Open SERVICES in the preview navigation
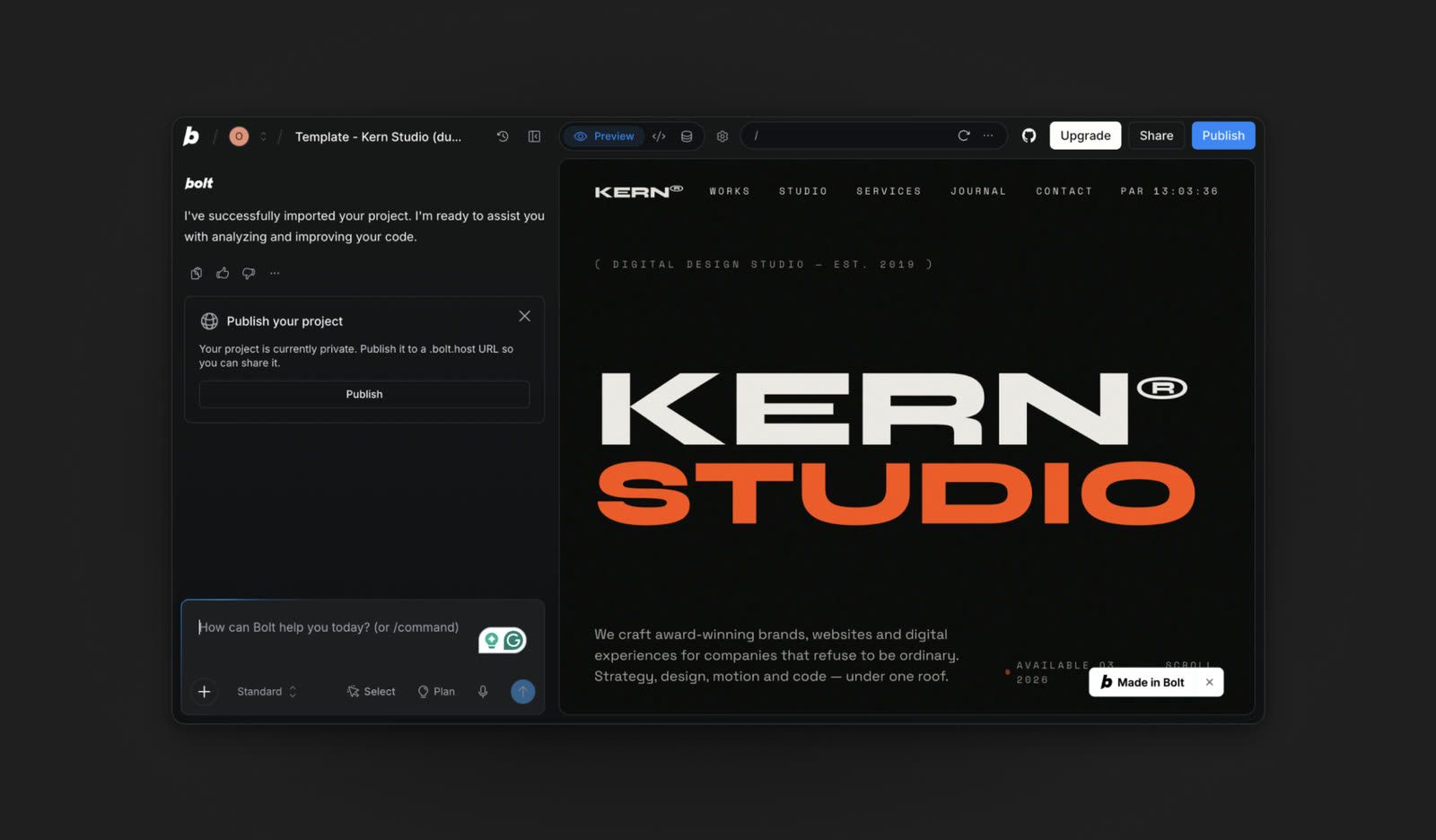Viewport: 1436px width, 840px height. 889,191
